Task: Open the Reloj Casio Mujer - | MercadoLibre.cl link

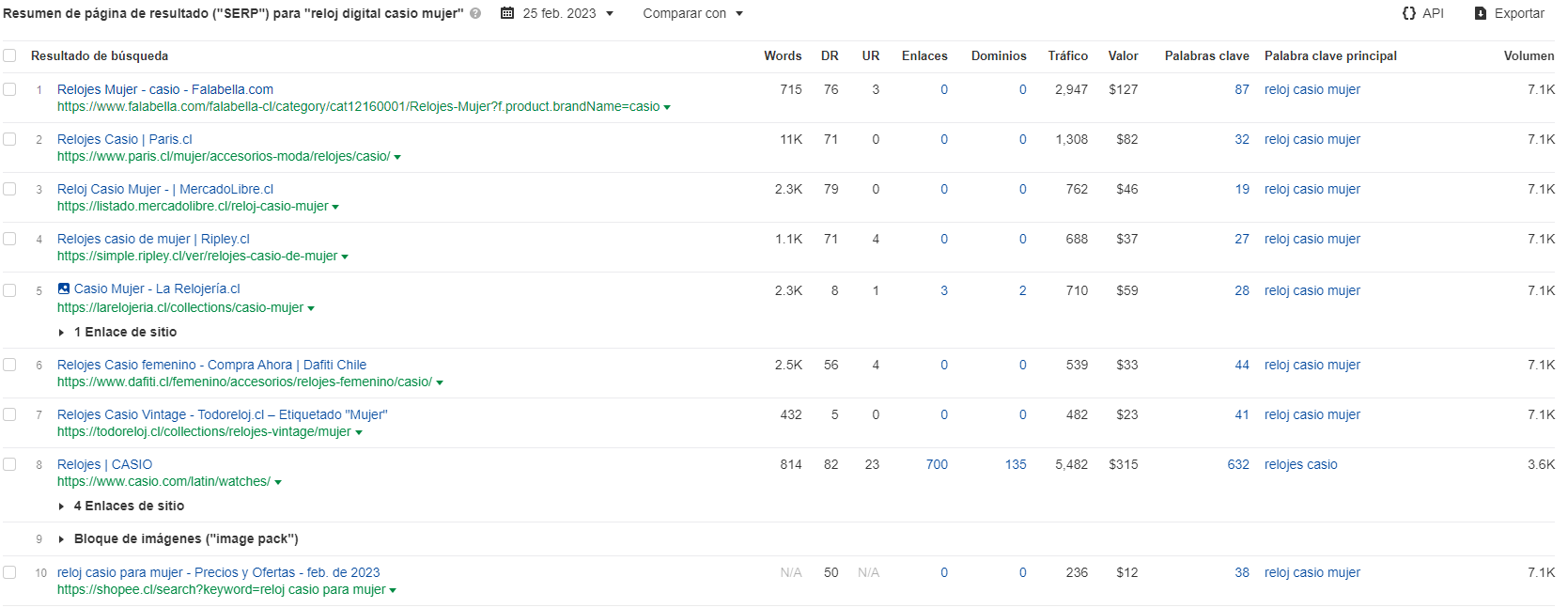Action: [165, 189]
